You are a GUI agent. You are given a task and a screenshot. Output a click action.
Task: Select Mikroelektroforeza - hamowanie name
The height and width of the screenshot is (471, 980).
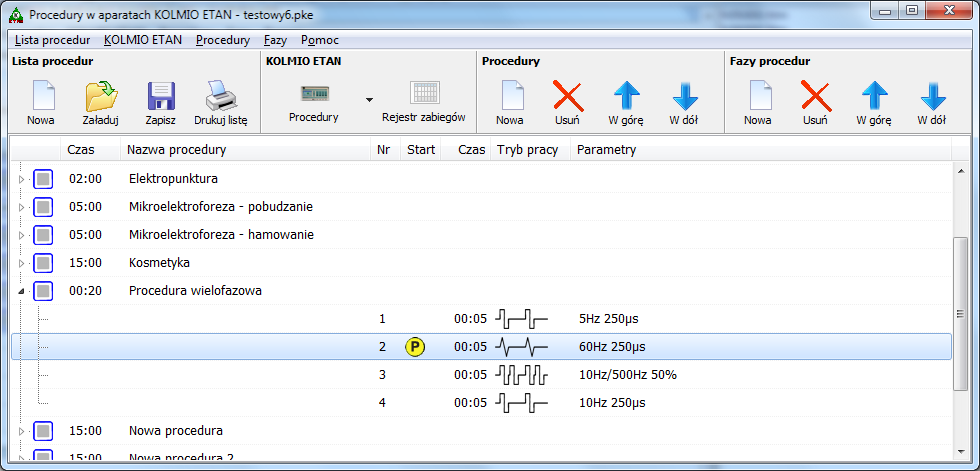[221, 235]
